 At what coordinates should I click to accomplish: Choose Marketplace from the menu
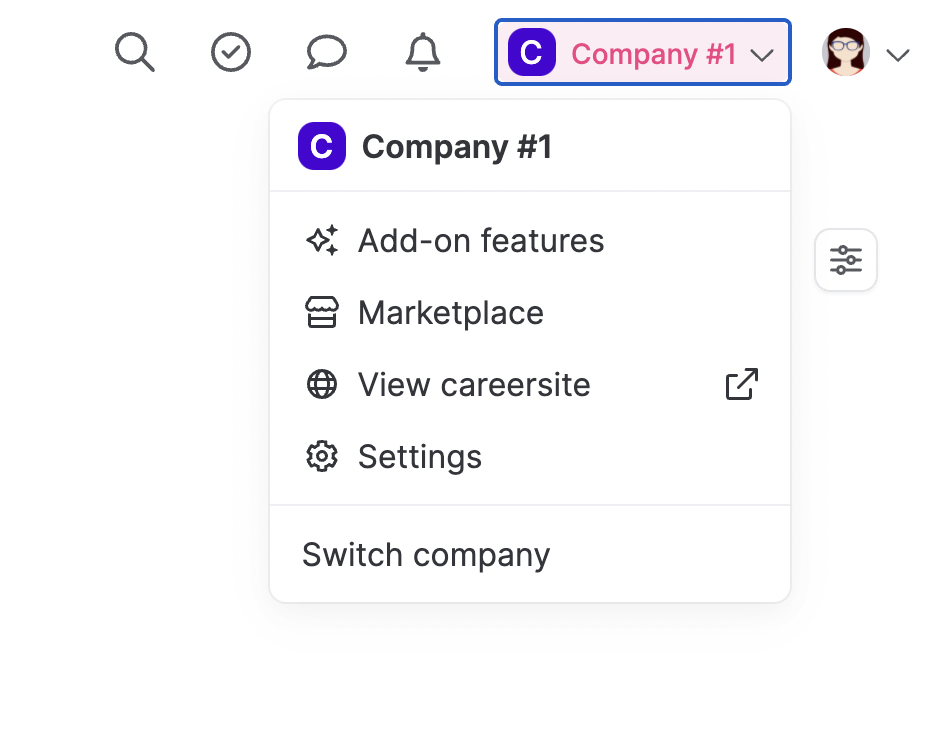tap(451, 313)
